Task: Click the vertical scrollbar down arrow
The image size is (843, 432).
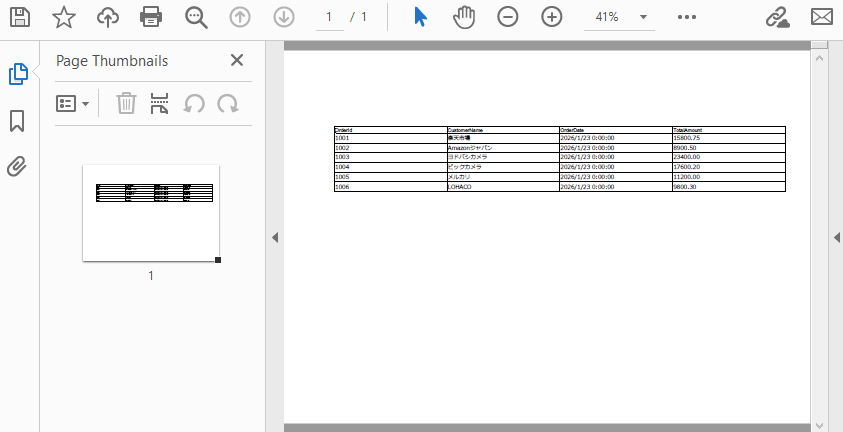Action: tap(819, 426)
